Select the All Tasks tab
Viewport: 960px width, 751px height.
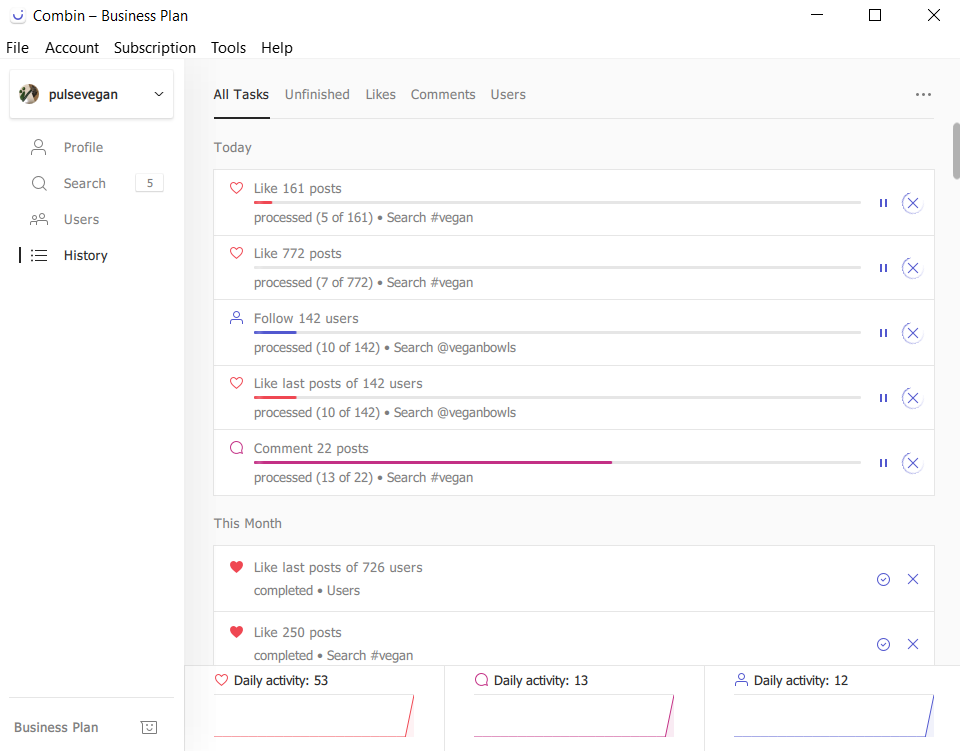pyautogui.click(x=241, y=95)
